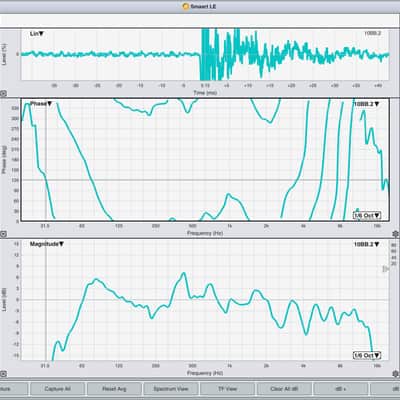Click the magnitude plot at the 0 dB line
The width and height of the screenshot is (400, 400).
[x=205, y=300]
